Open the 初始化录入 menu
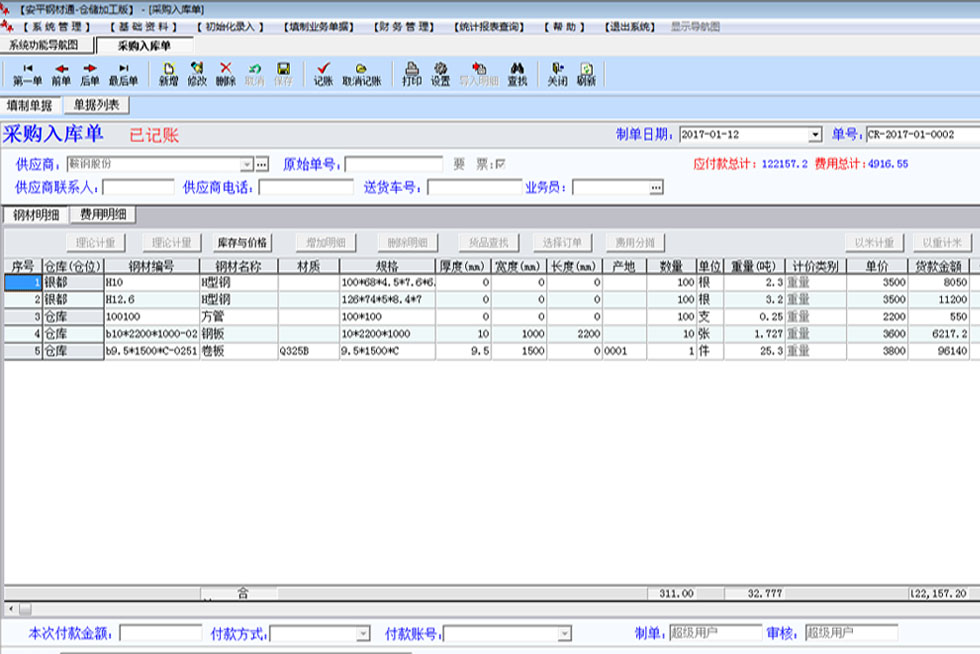 pos(230,27)
